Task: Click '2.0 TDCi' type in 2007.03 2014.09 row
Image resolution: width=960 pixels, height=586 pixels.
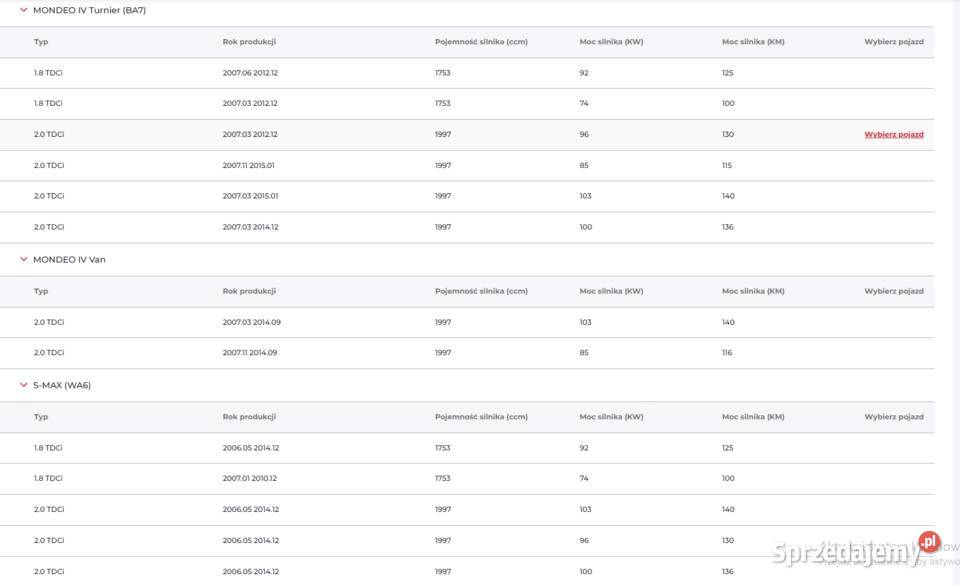Action: [49, 322]
